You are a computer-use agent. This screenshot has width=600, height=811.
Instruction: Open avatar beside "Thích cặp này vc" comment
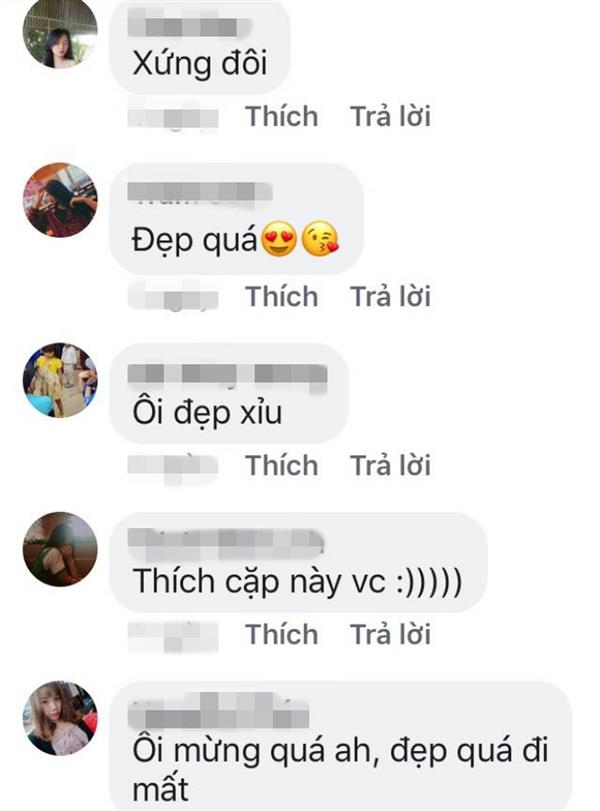(x=60, y=549)
